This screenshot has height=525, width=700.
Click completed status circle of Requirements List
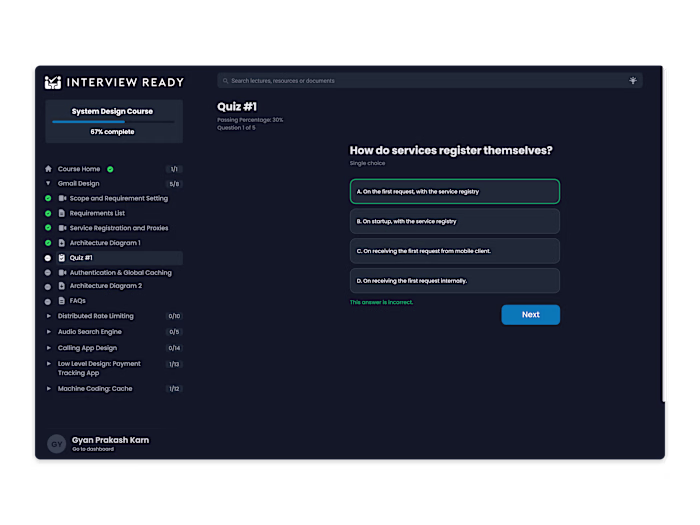[48, 213]
